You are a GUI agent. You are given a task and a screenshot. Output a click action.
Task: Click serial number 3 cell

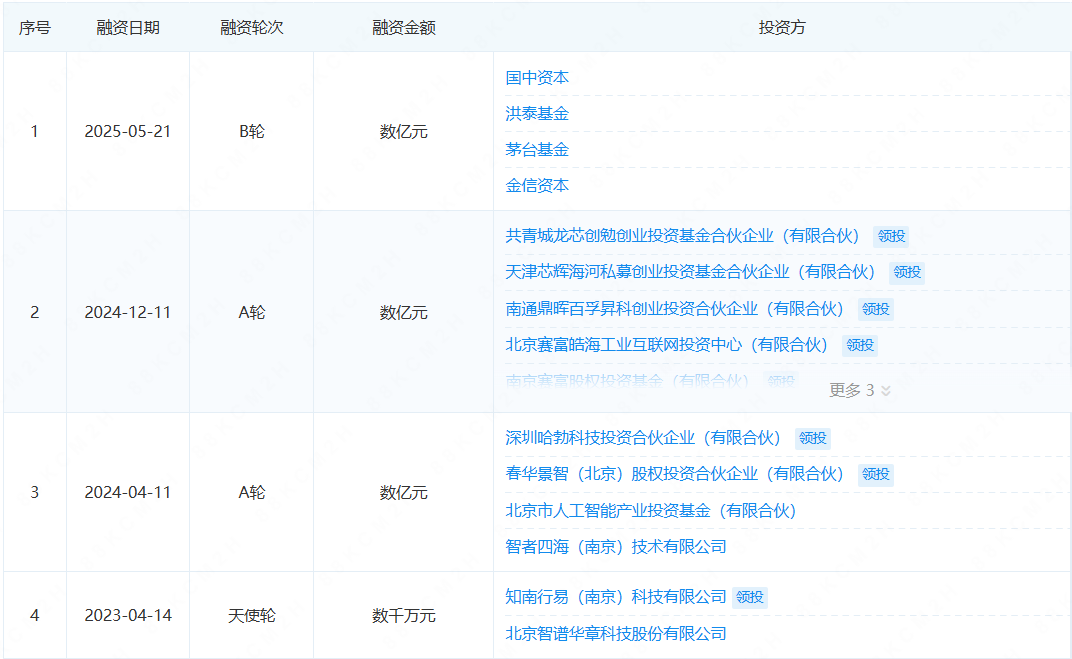34,492
